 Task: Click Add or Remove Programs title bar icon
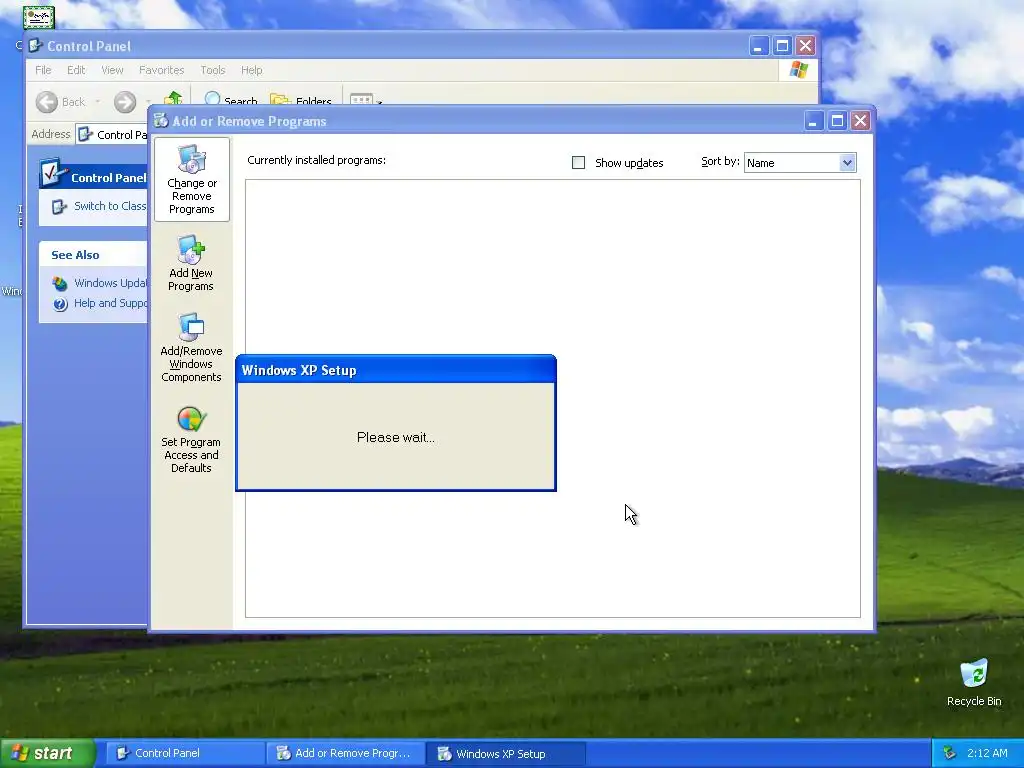click(161, 120)
